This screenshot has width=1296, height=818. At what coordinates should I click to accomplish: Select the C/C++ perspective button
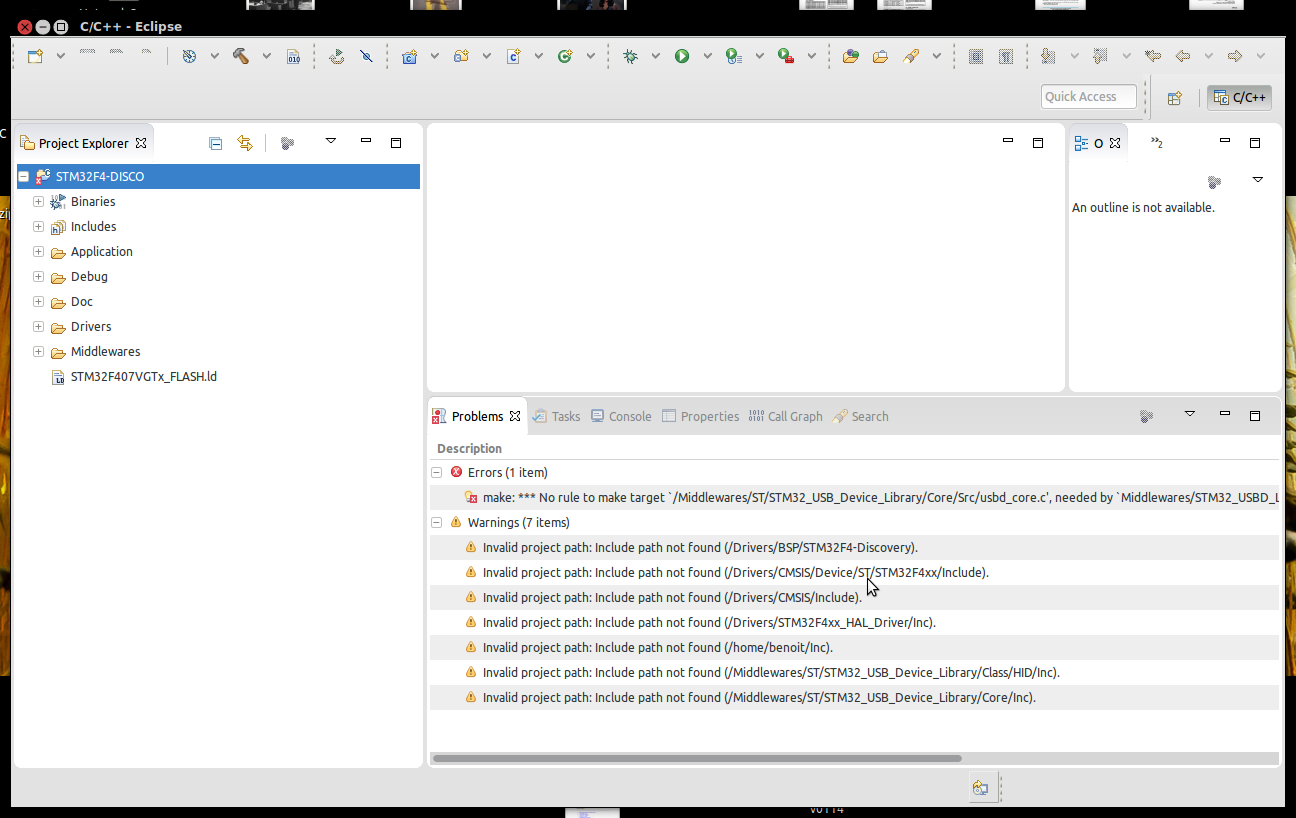click(x=1239, y=97)
